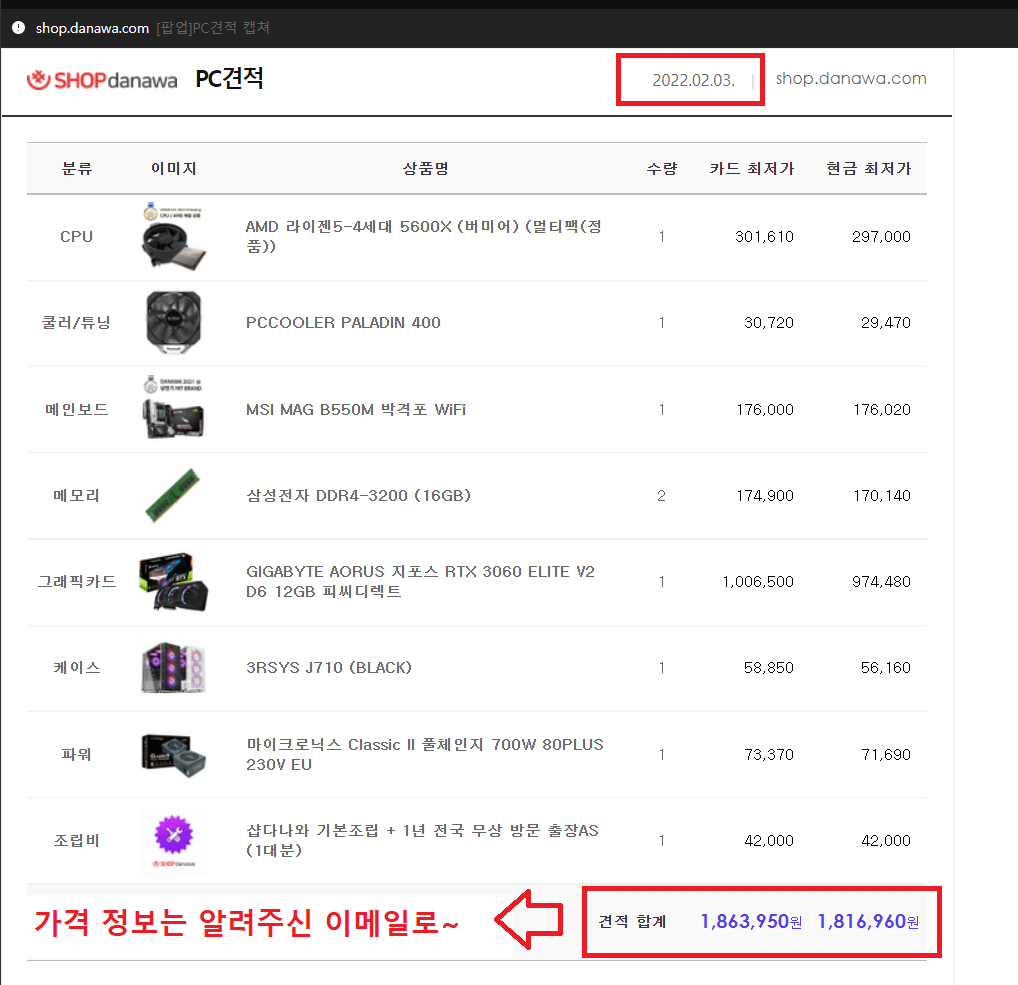Click the card total 1,863,950원
The width and height of the screenshot is (1018, 985).
[x=751, y=921]
